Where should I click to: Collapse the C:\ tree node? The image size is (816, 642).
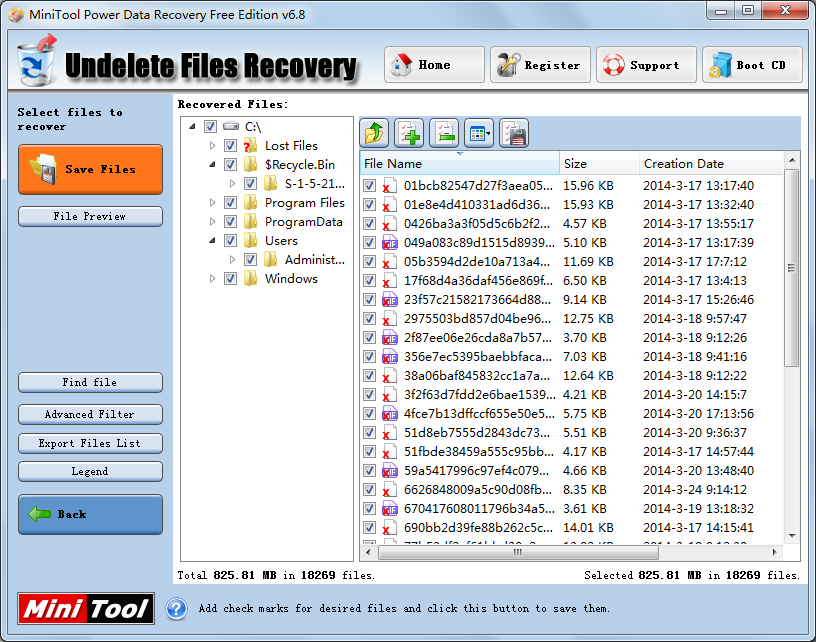193,126
